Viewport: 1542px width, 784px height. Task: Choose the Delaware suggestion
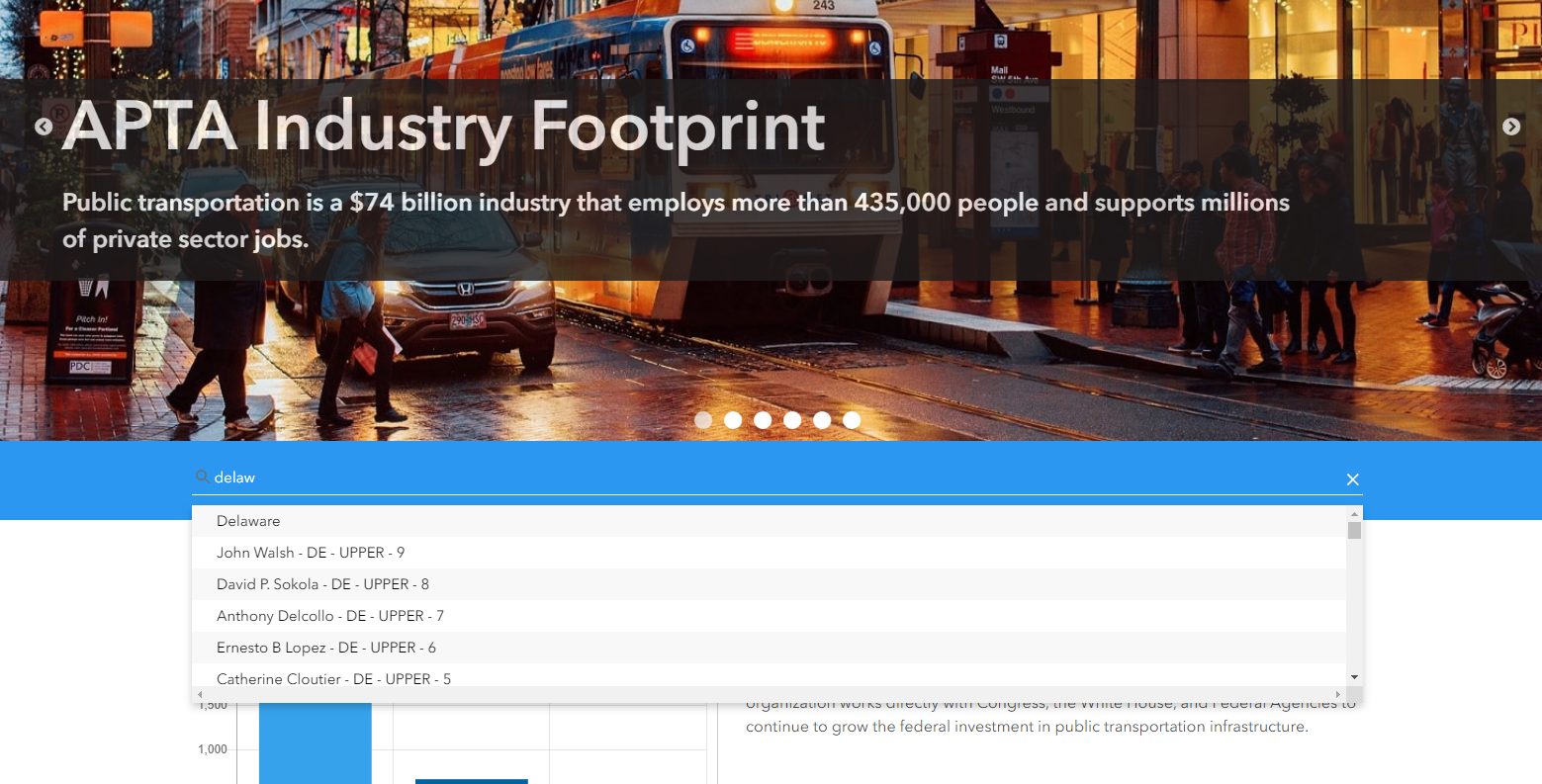(769, 521)
